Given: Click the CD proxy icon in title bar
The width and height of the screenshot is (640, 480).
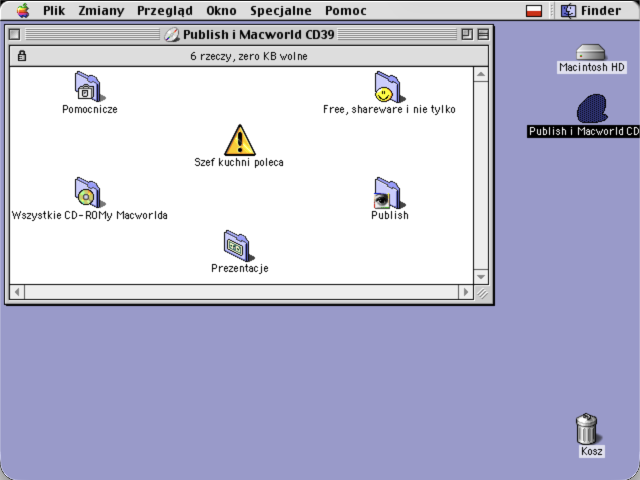Looking at the screenshot, I should tap(172, 35).
